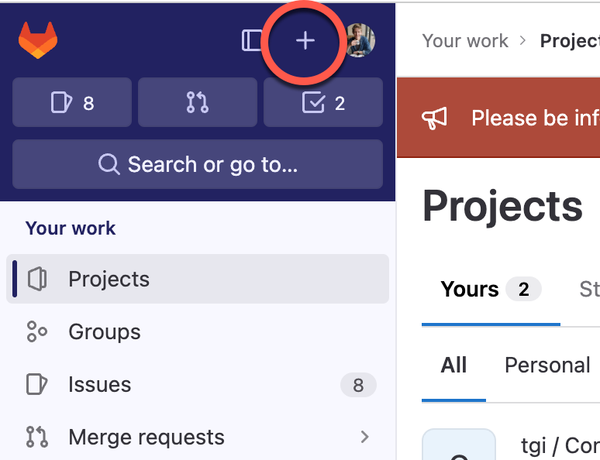This screenshot has height=460, width=600.
Task: Open assigned issues counter showing 8
Action: tap(72, 102)
